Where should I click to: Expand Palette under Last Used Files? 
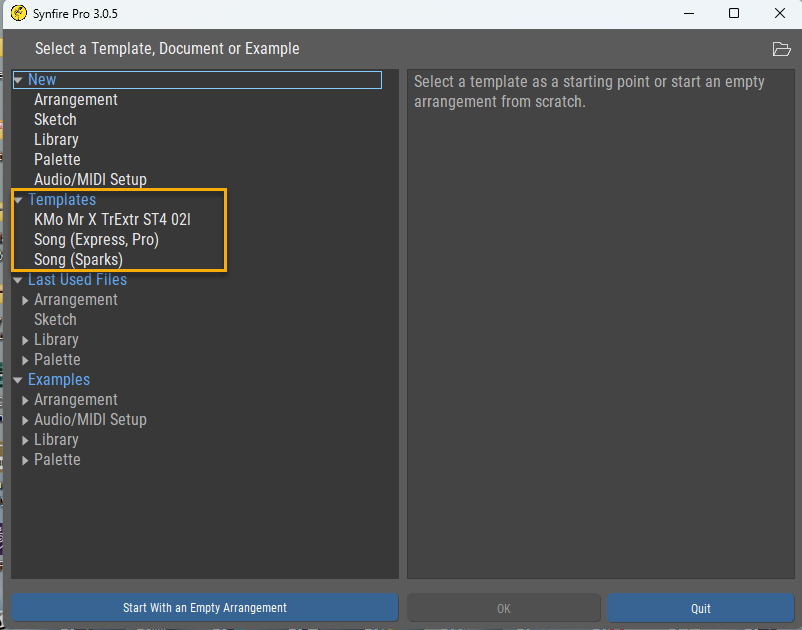(26, 360)
